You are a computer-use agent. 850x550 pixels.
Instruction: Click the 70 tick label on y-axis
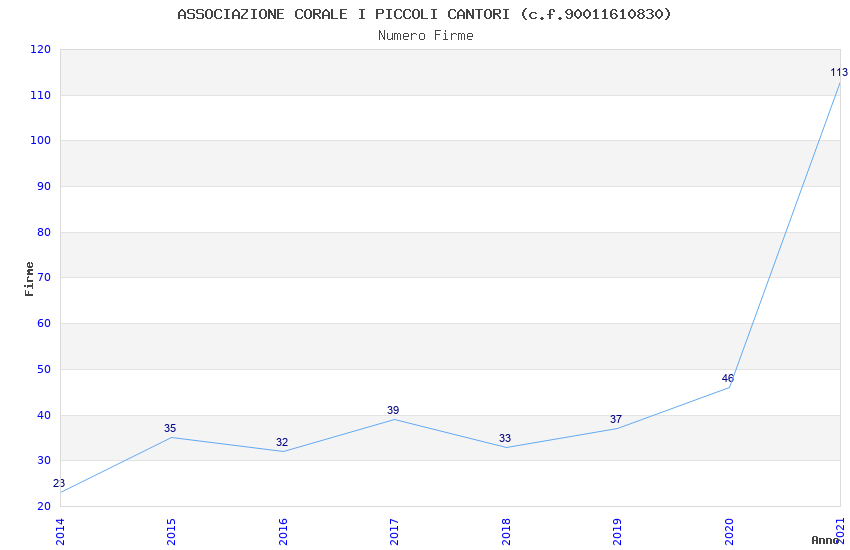43,278
